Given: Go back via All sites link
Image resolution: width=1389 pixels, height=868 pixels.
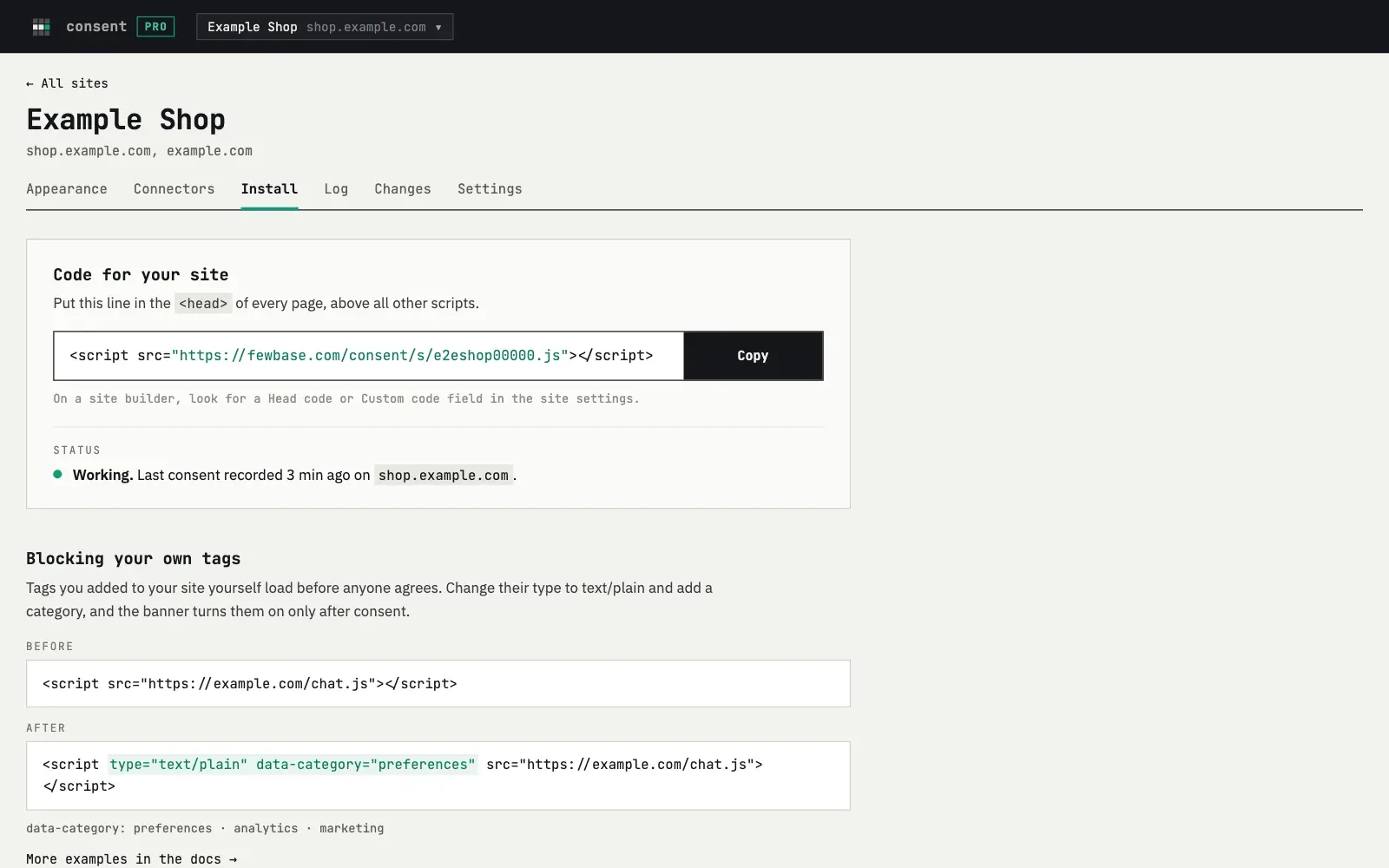Looking at the screenshot, I should tap(67, 83).
